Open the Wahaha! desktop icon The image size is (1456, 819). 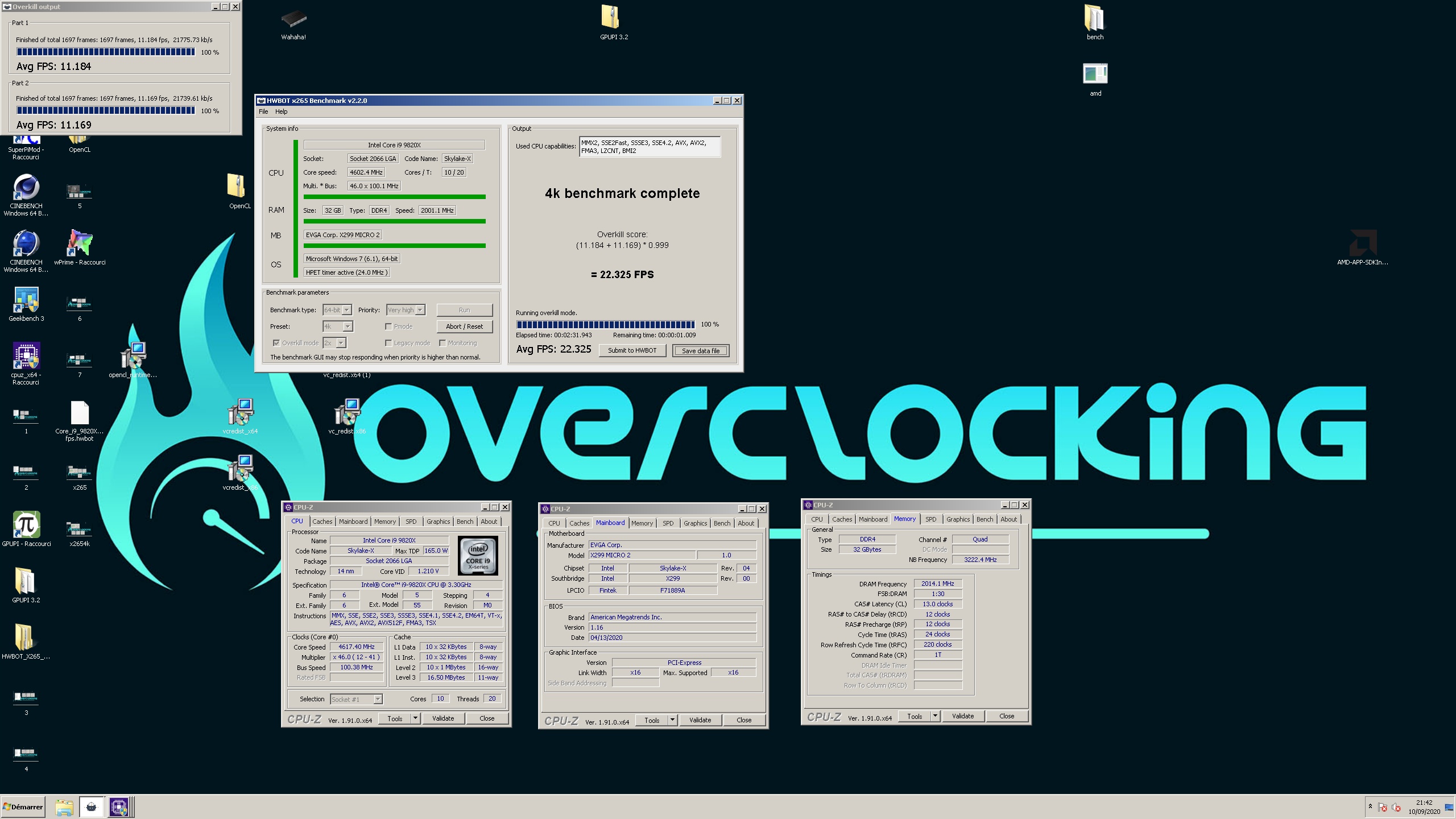click(293, 23)
